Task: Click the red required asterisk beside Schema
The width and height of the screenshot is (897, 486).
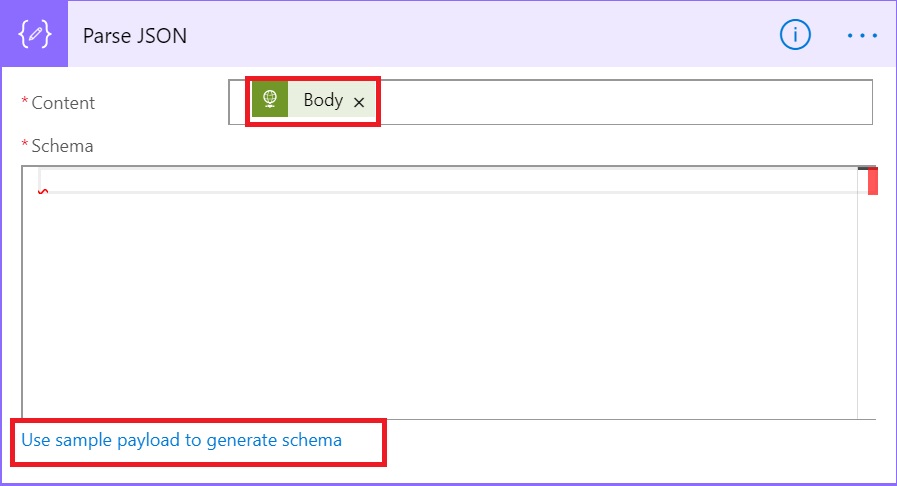Action: pos(25,144)
